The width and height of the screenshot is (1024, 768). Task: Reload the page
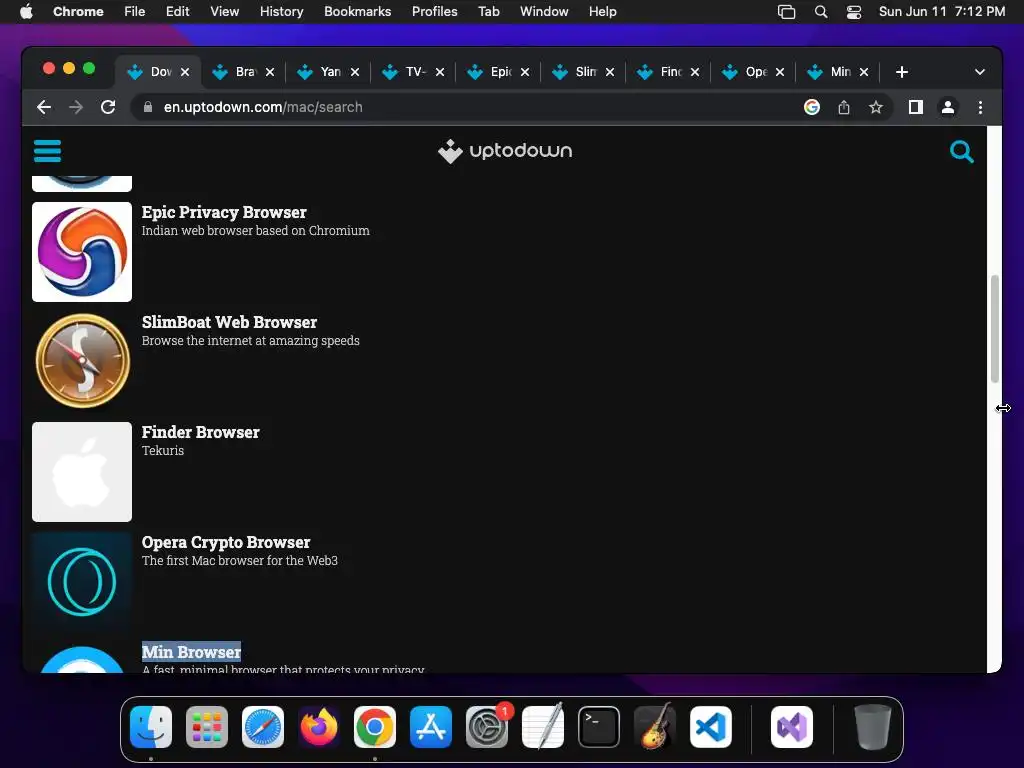pos(108,107)
